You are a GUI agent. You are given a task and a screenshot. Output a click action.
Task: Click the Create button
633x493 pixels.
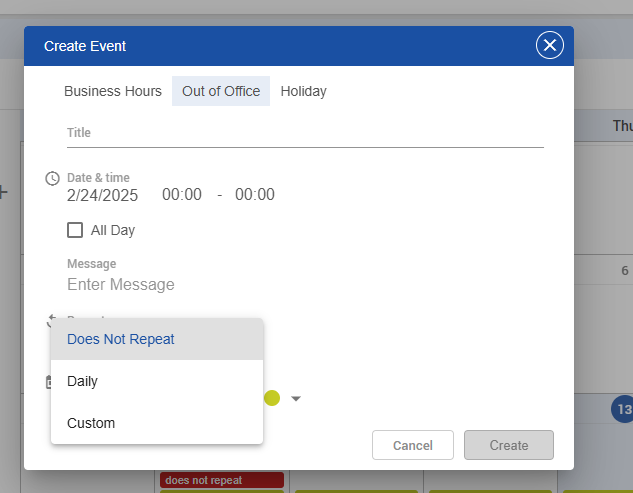click(x=508, y=445)
